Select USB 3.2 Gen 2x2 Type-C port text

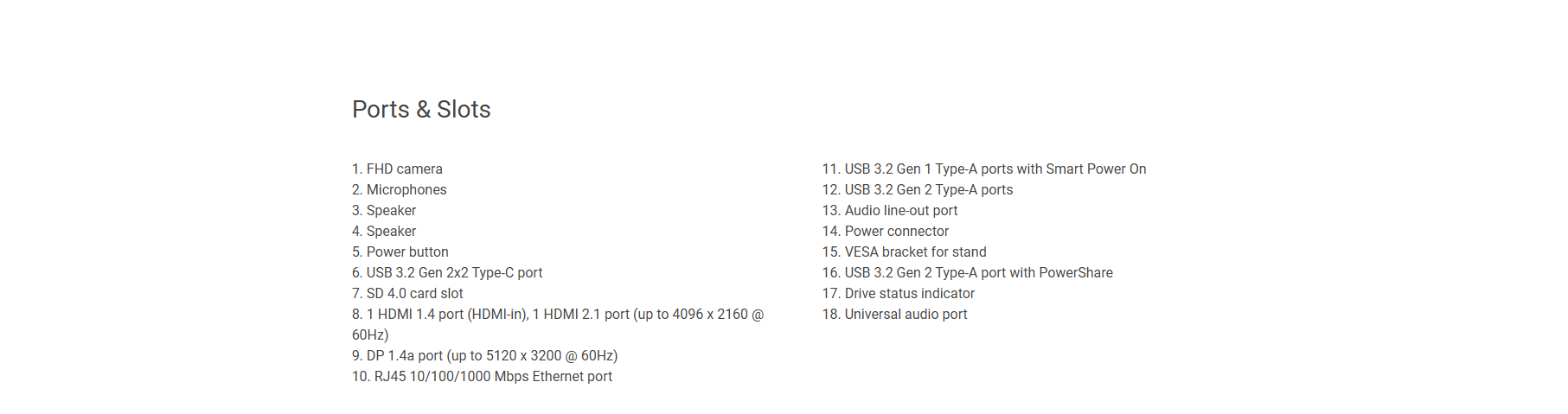[x=447, y=273]
